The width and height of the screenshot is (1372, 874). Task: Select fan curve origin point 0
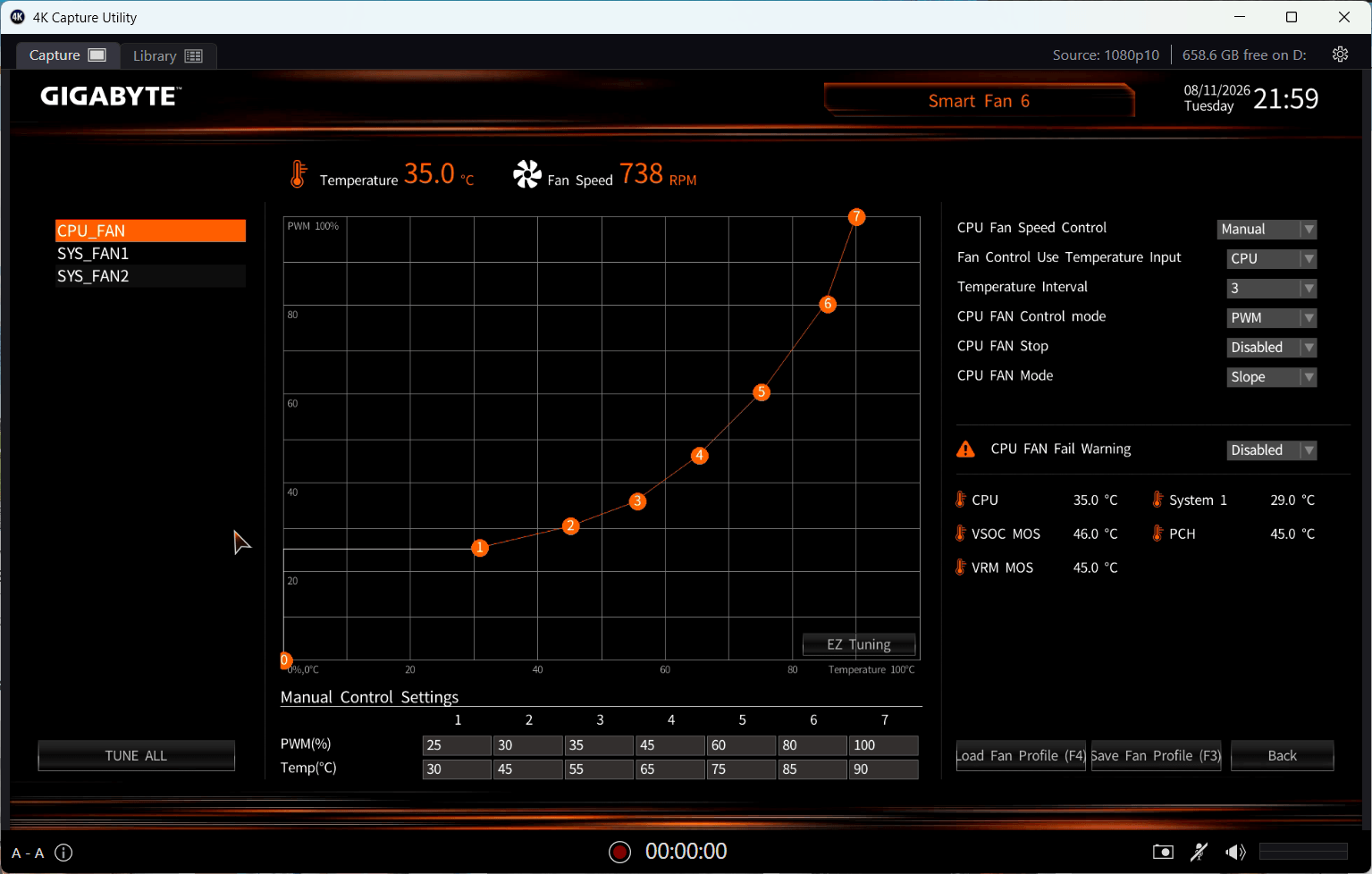[x=285, y=660]
